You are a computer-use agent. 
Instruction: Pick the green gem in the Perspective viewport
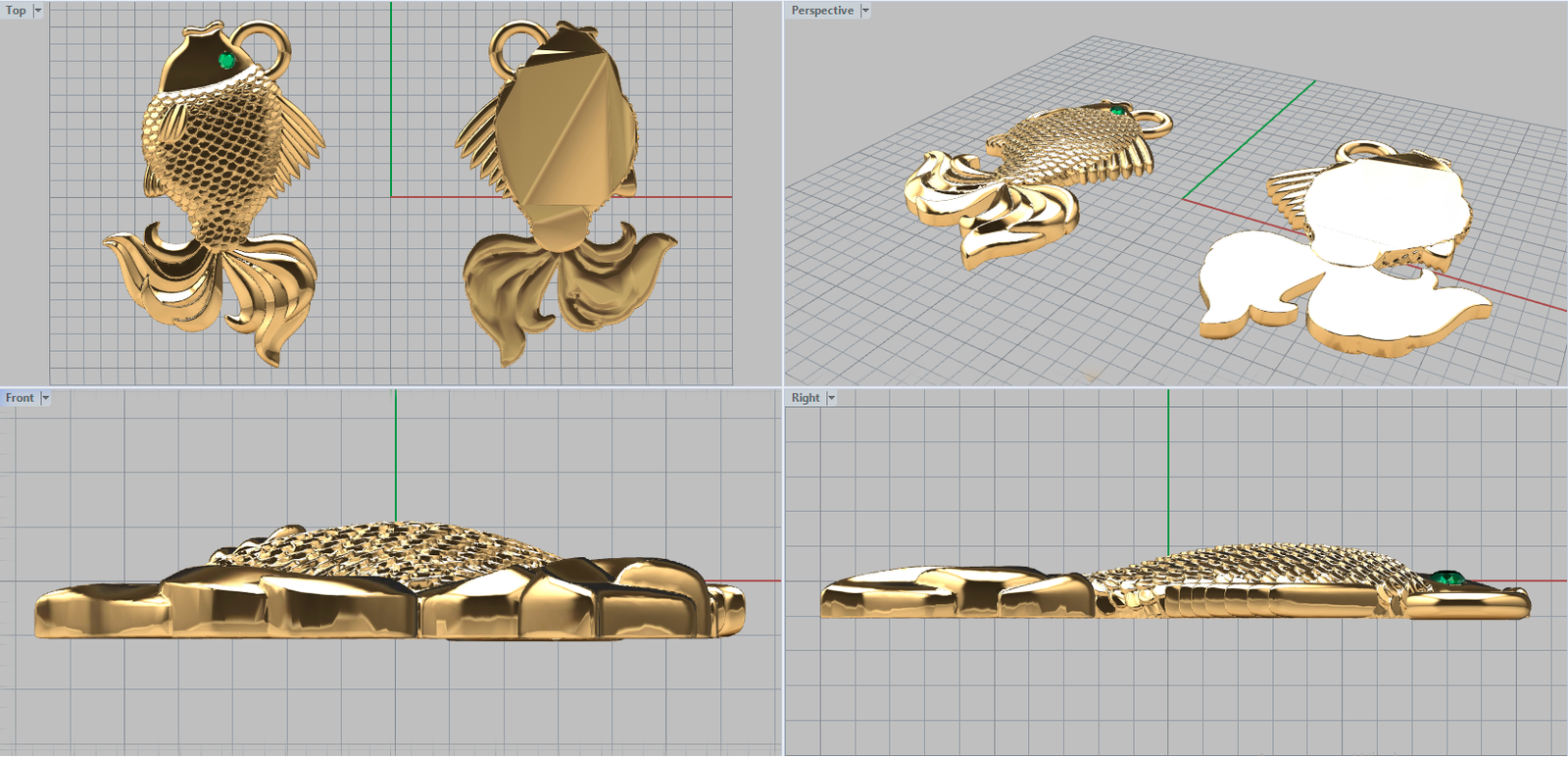pyautogui.click(x=1116, y=111)
